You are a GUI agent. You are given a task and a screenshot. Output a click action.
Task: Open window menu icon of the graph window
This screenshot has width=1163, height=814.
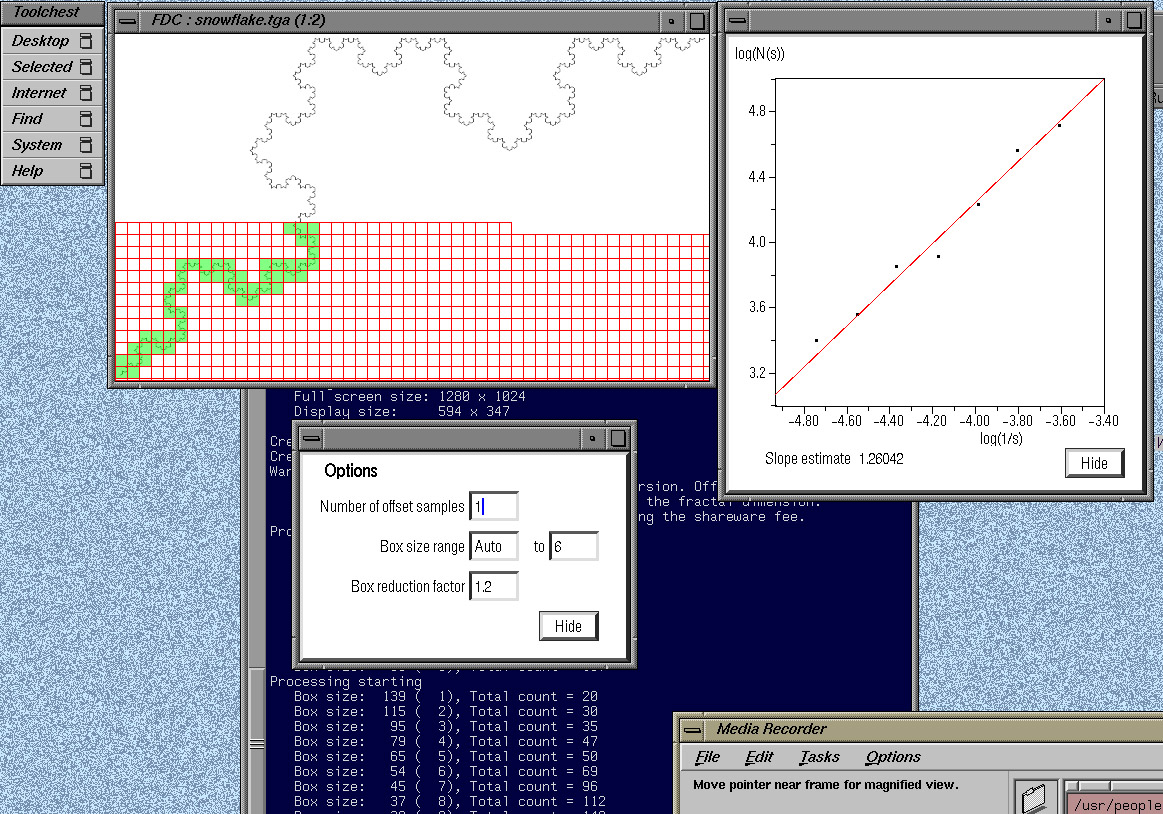click(738, 20)
